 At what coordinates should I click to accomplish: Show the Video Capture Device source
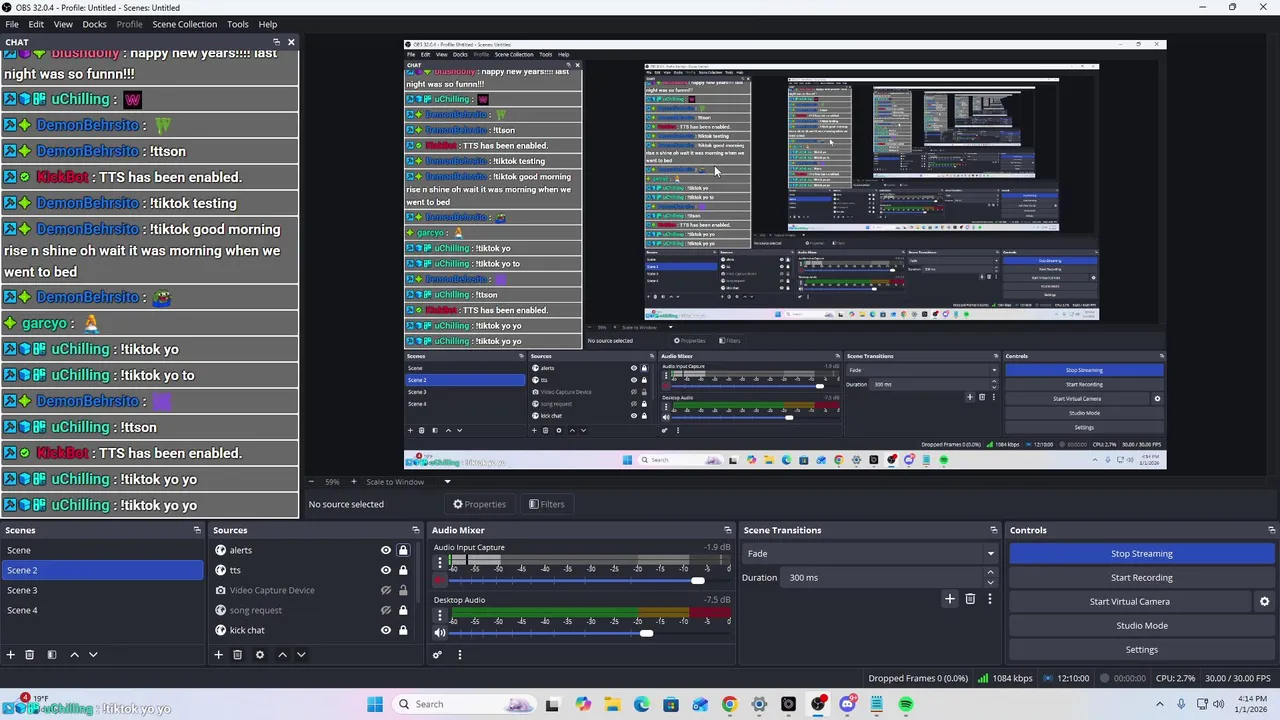click(385, 590)
